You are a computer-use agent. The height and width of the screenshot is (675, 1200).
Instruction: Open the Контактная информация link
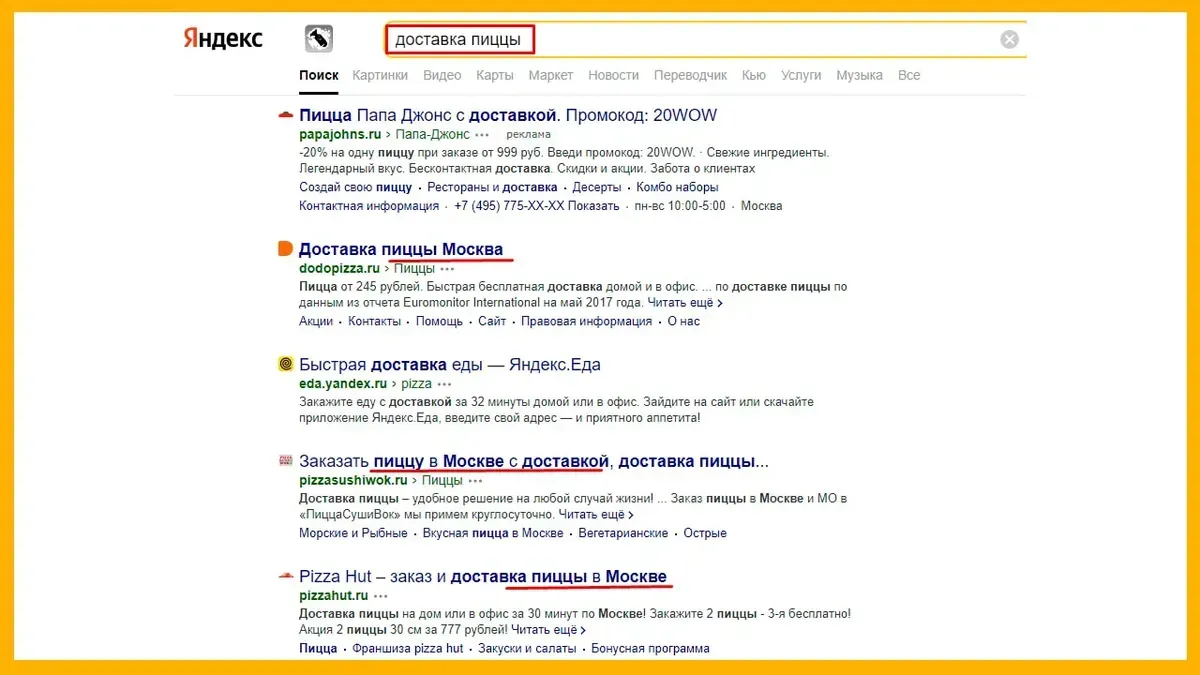(369, 206)
